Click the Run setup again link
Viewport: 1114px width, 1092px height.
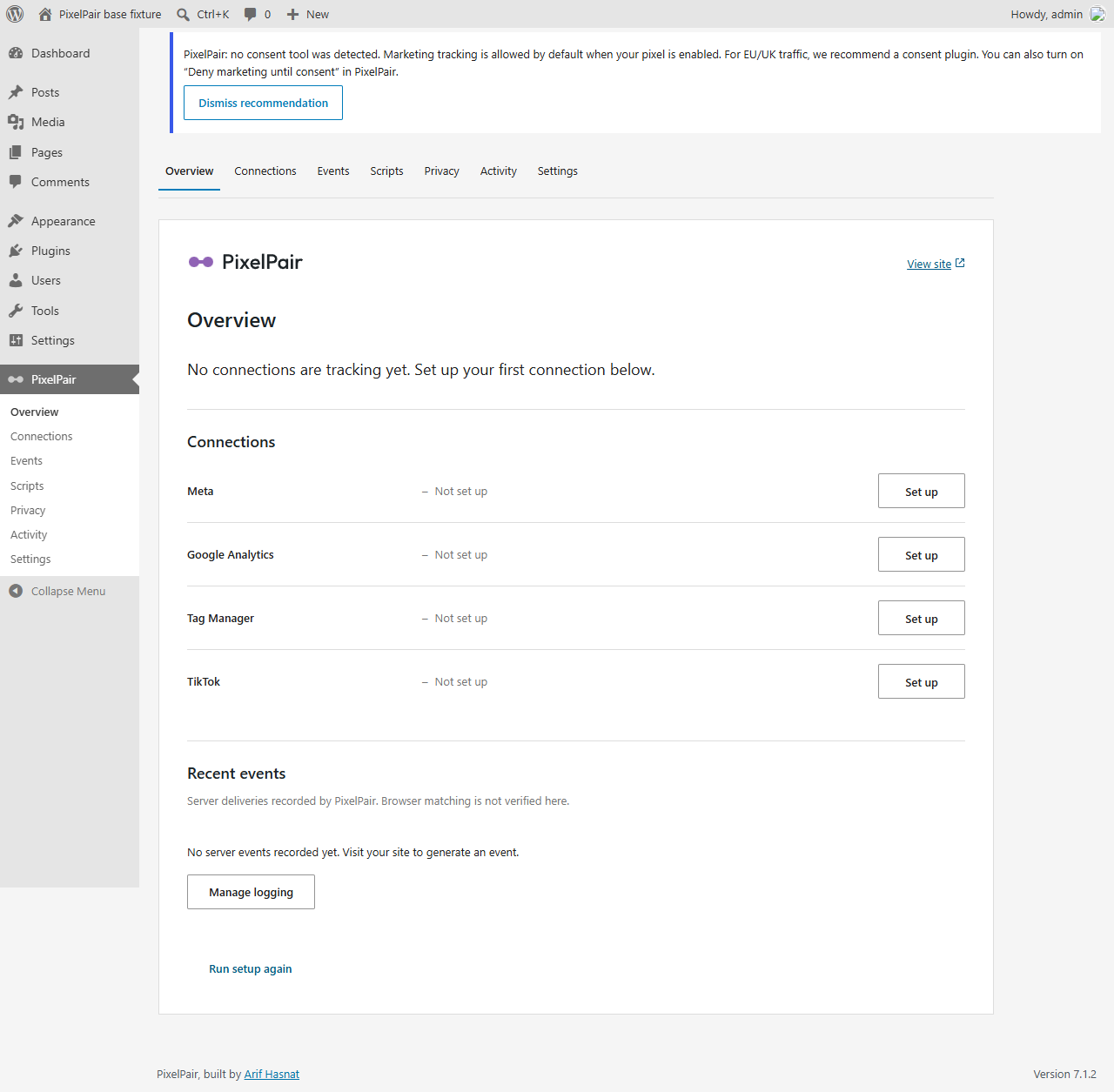pos(251,968)
